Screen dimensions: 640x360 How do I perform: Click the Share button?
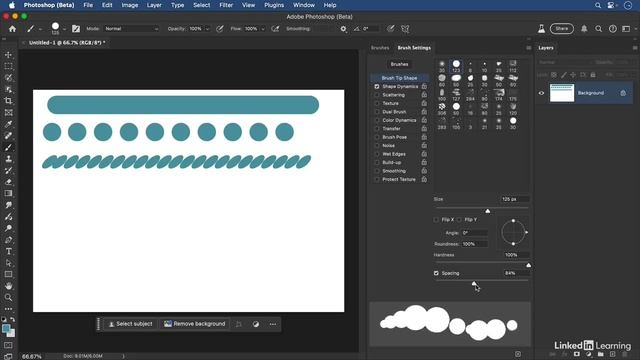pos(562,29)
